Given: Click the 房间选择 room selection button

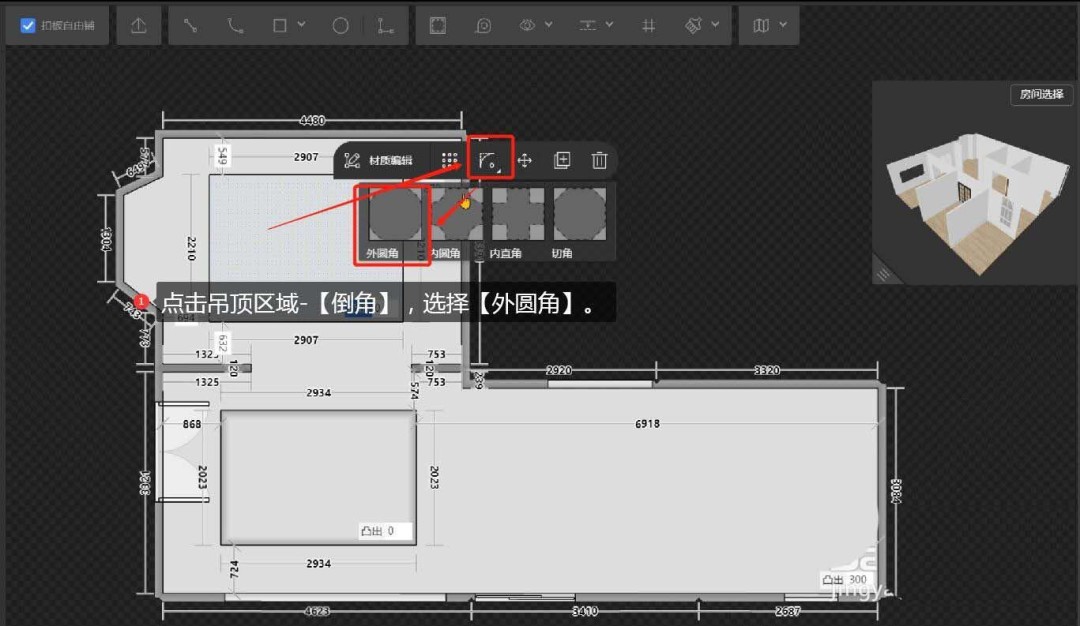Looking at the screenshot, I should pos(1041,95).
